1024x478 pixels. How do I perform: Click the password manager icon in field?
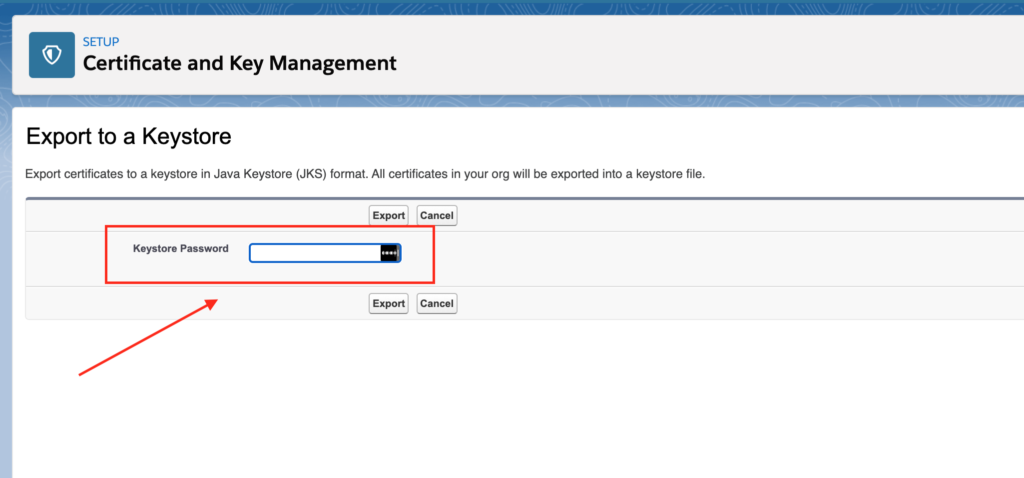tap(389, 253)
